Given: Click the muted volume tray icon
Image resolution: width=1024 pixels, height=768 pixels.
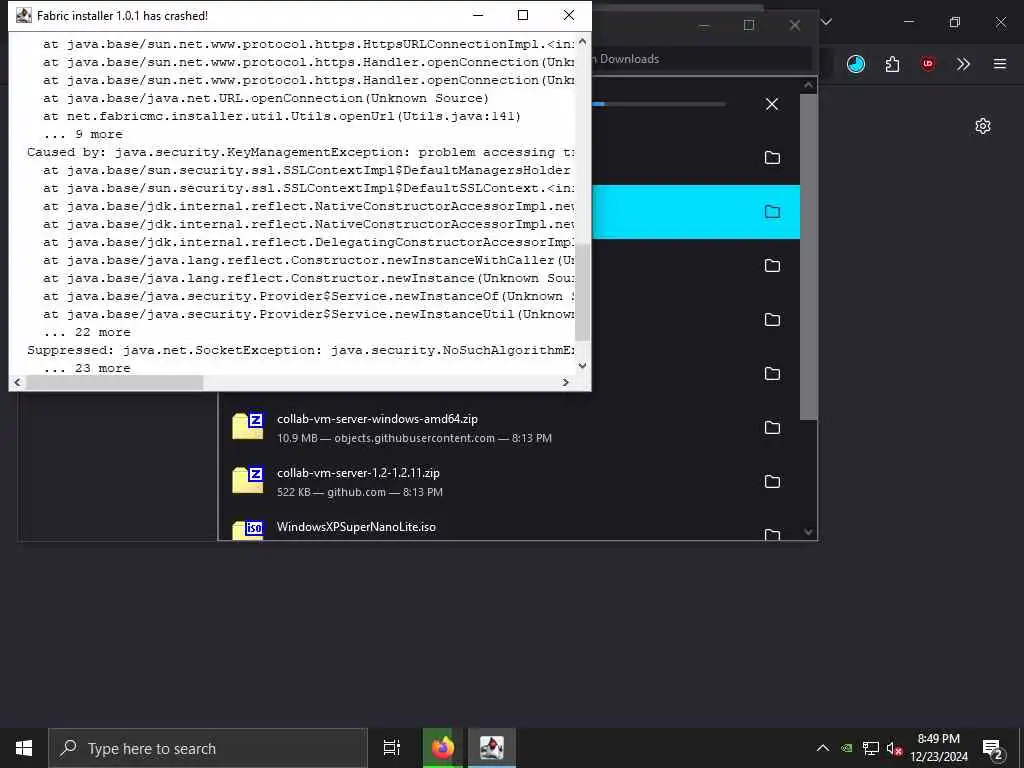Looking at the screenshot, I should (x=894, y=748).
